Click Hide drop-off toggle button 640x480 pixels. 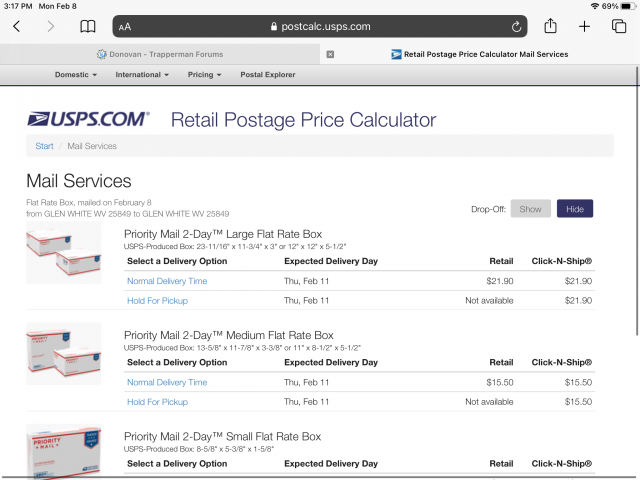tap(574, 209)
